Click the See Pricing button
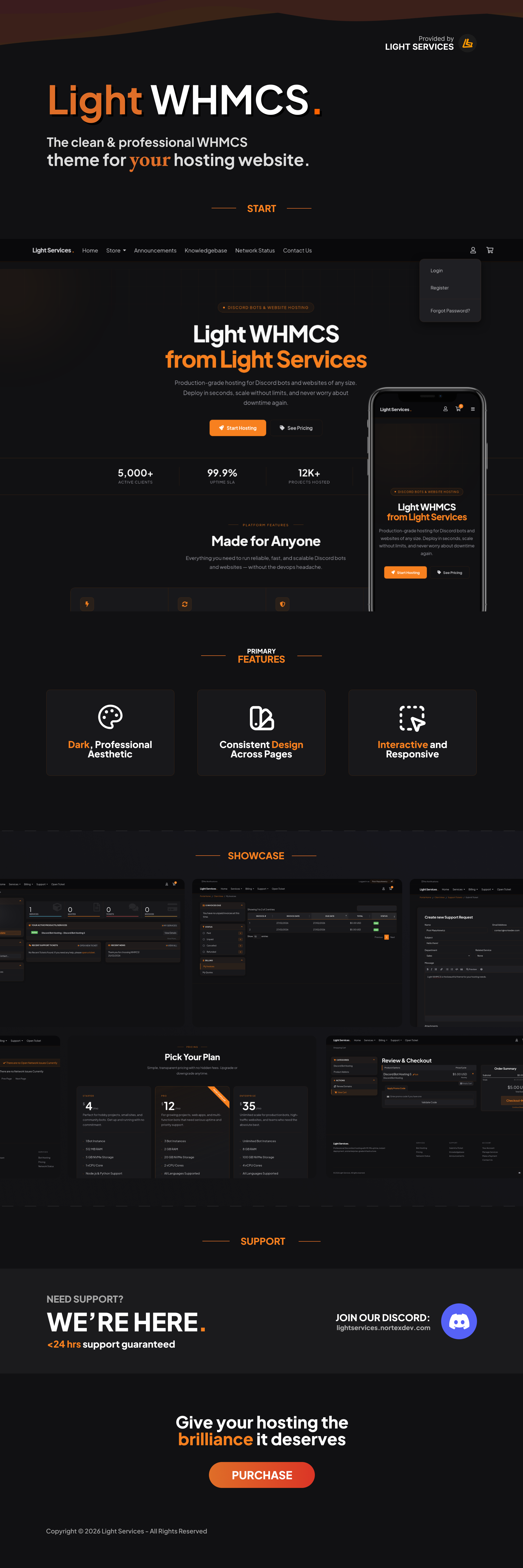This screenshot has width=523, height=1568. 296,428
